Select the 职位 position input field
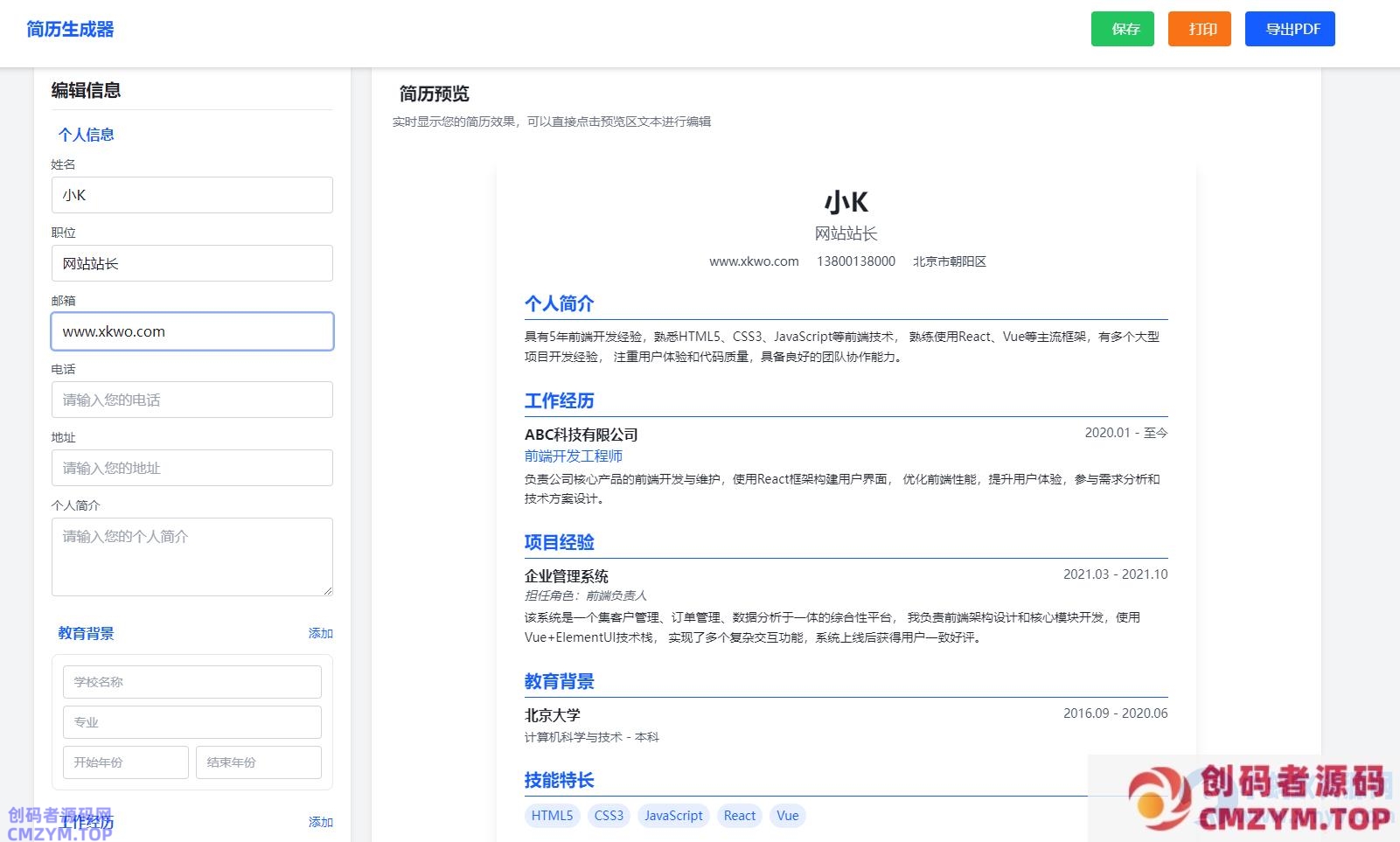Image resolution: width=1400 pixels, height=842 pixels. [192, 263]
